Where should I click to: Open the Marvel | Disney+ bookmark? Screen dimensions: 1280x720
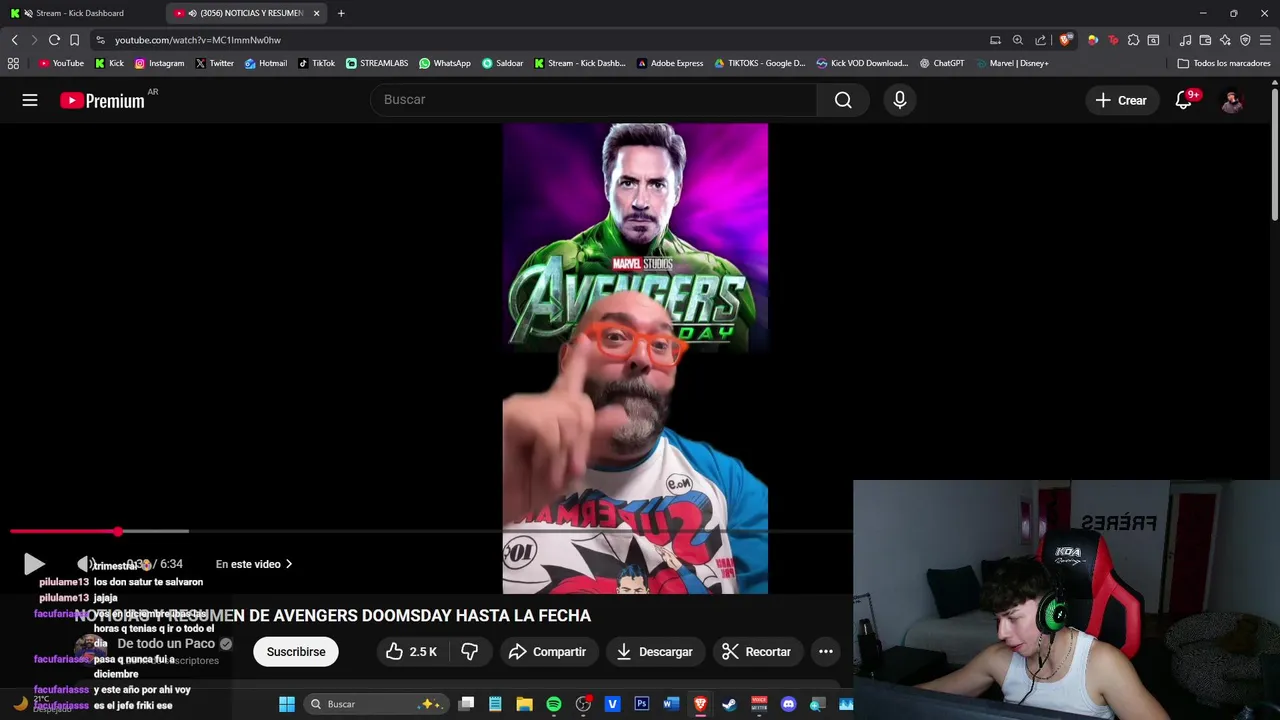pos(1012,63)
